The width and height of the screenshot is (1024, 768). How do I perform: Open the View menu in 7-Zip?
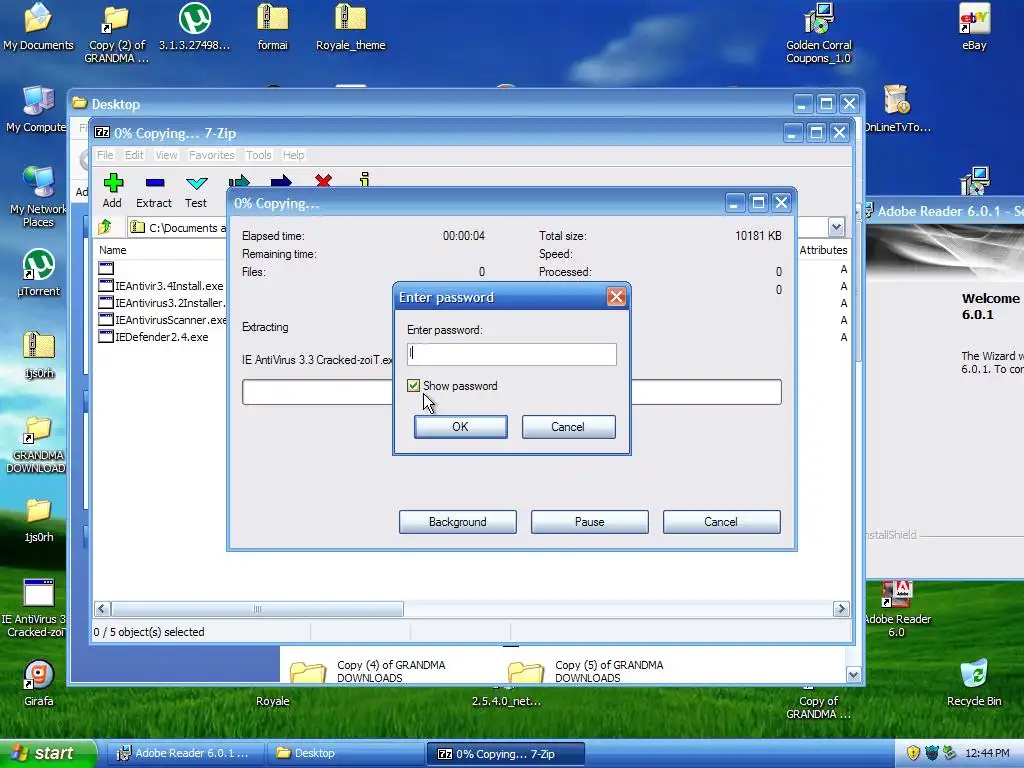[166, 155]
